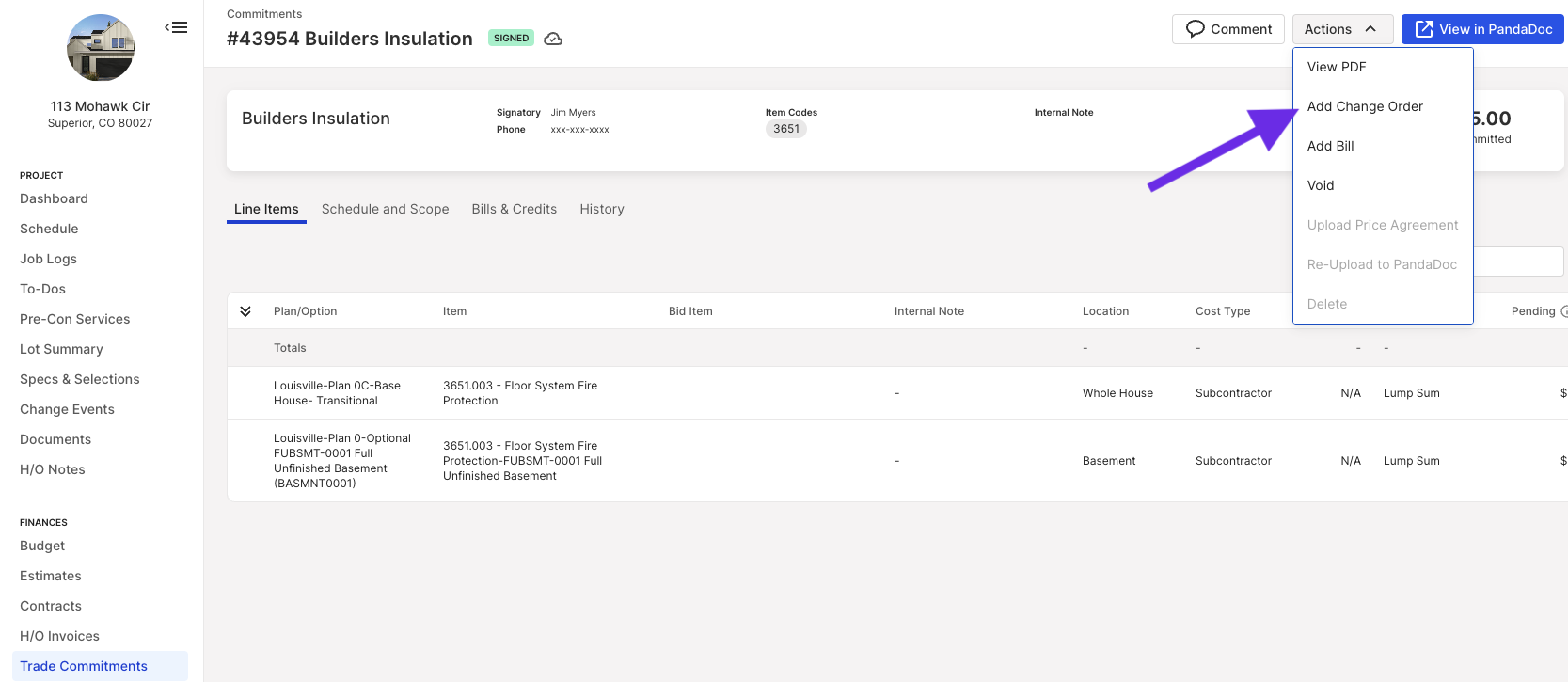The width and height of the screenshot is (1568, 682).
Task: Click the comment speech bubble icon
Action: tap(1196, 29)
